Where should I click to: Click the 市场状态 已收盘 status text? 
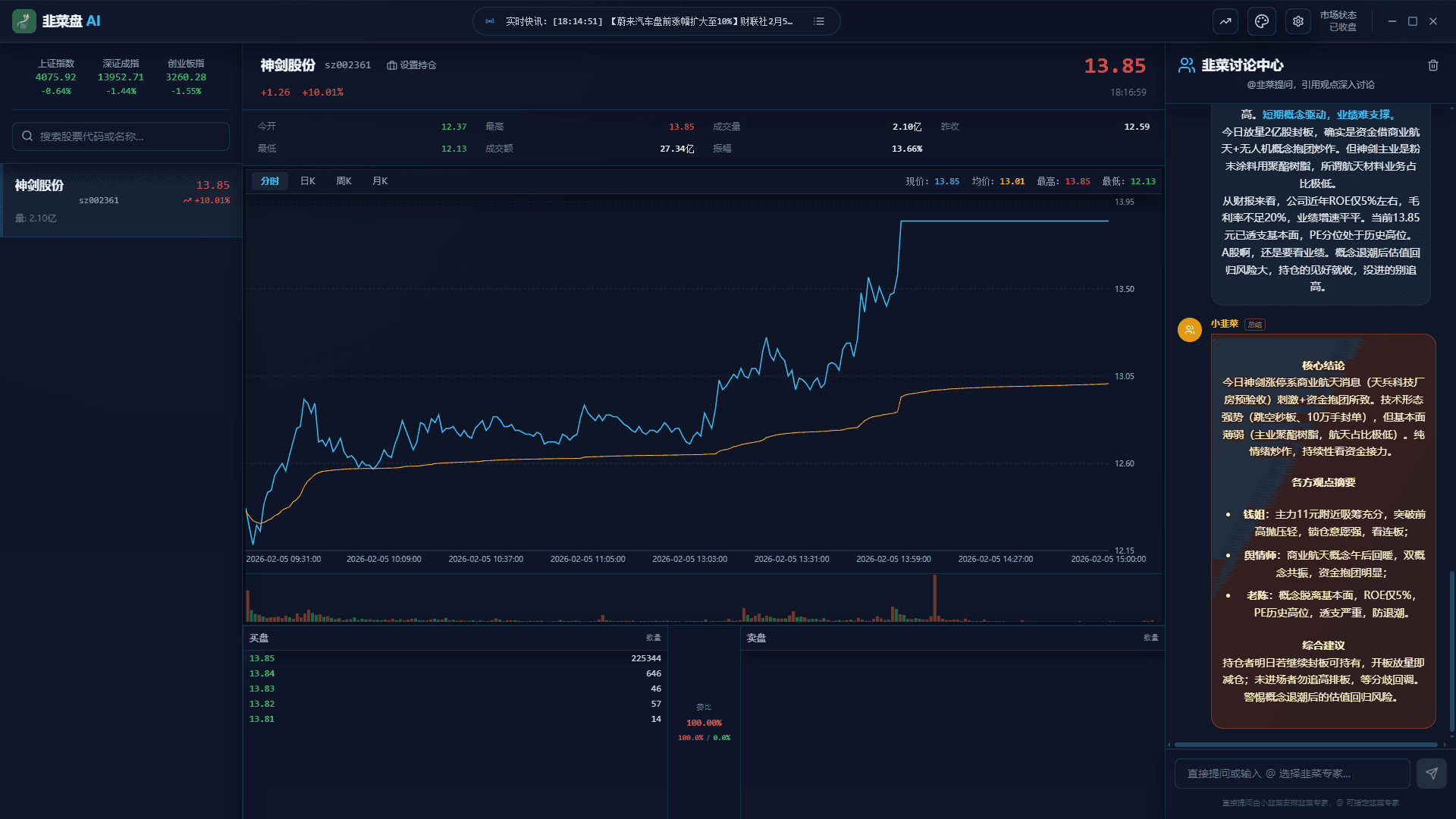point(1338,21)
